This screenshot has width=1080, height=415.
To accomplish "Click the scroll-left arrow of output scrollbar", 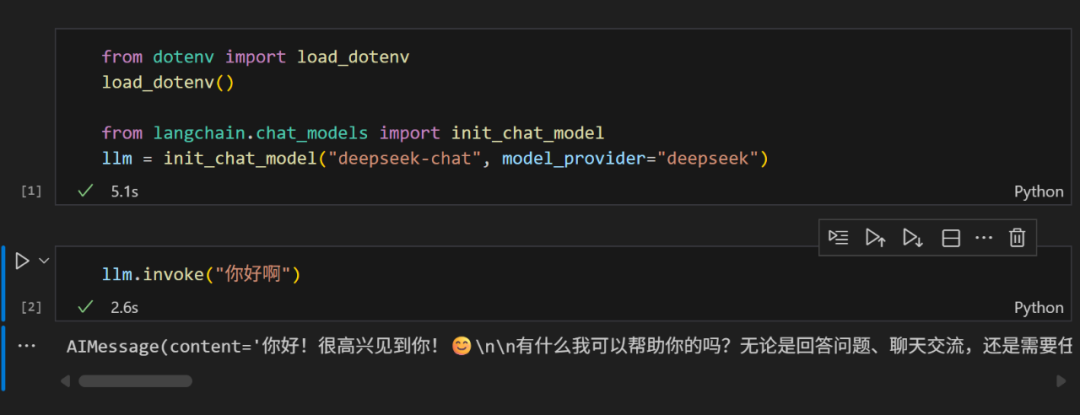I will tap(66, 381).
